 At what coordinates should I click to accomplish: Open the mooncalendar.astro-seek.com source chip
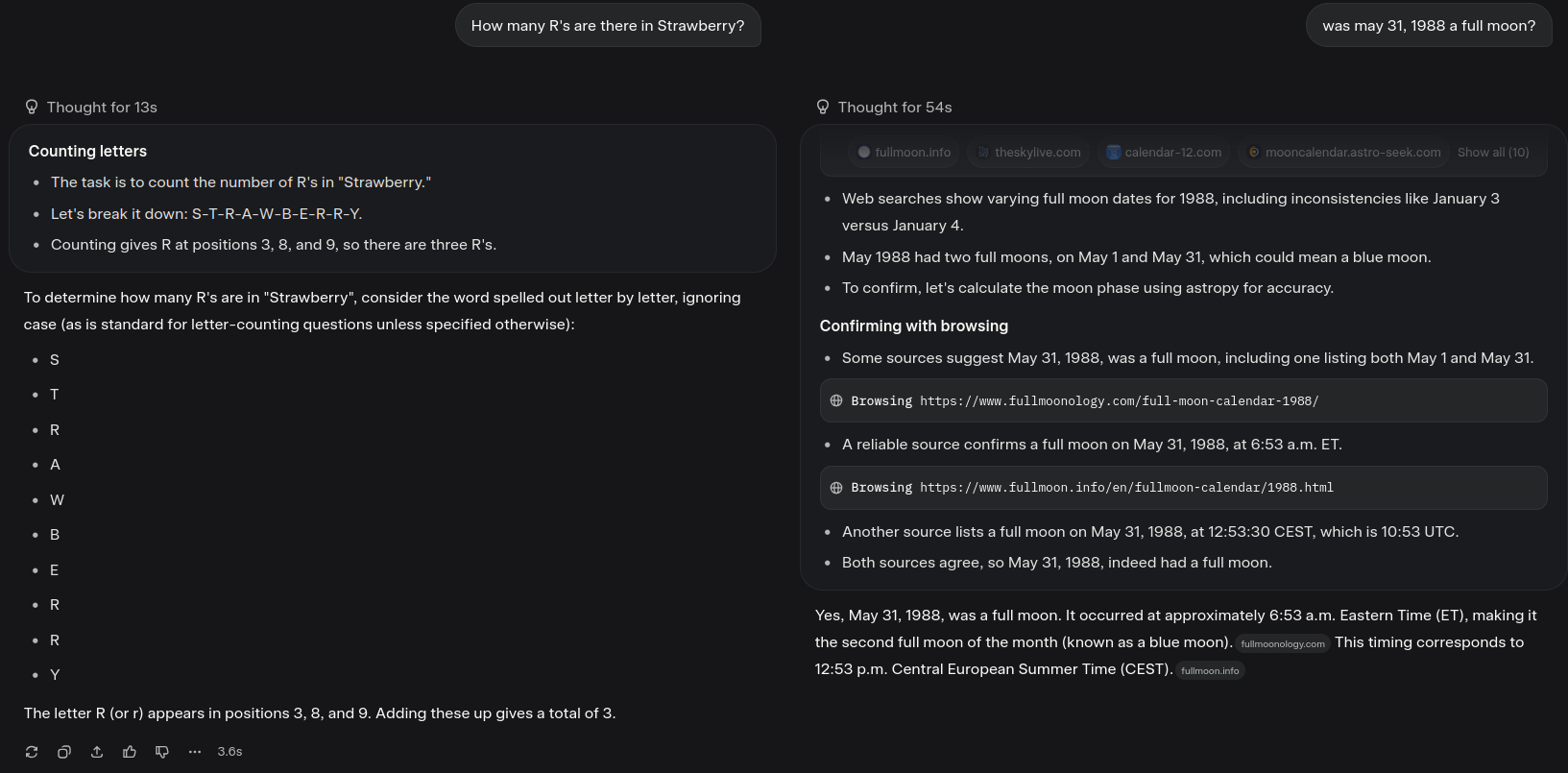tap(1344, 152)
